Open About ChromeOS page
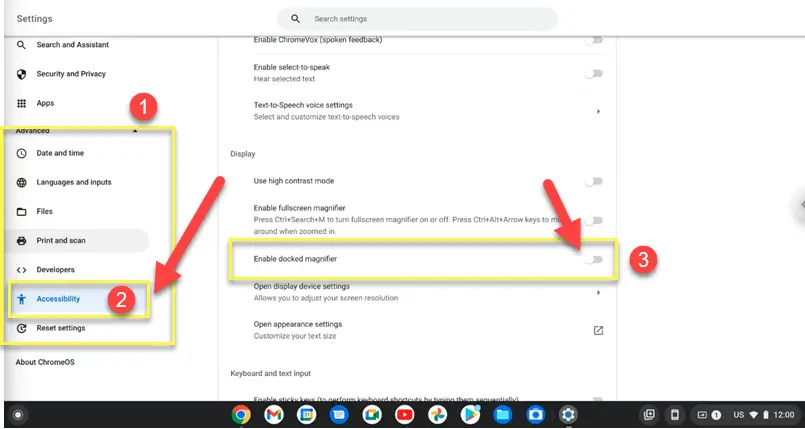This screenshot has height=429, width=805. click(x=45, y=362)
